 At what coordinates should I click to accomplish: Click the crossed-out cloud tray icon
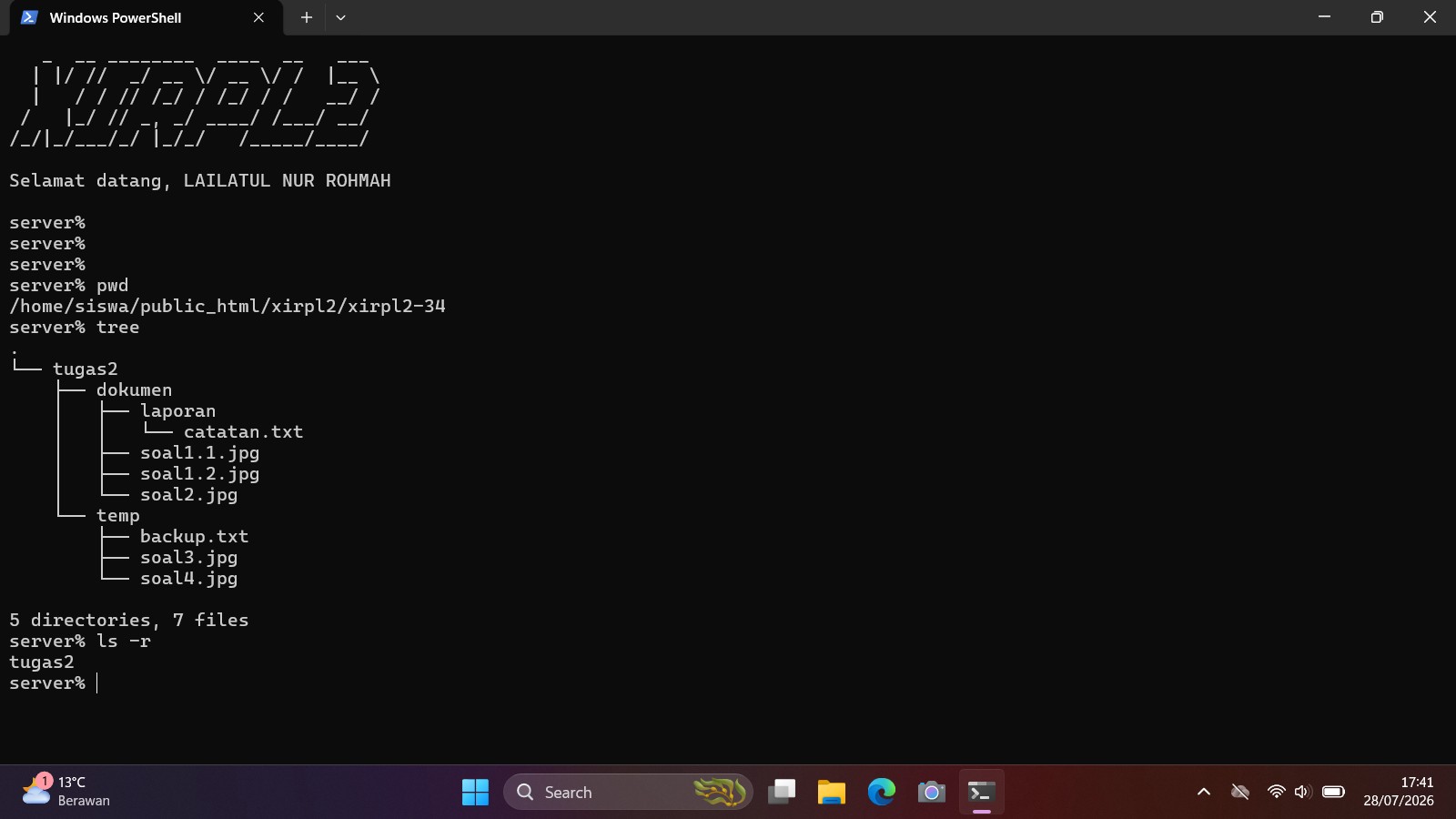[x=1239, y=792]
